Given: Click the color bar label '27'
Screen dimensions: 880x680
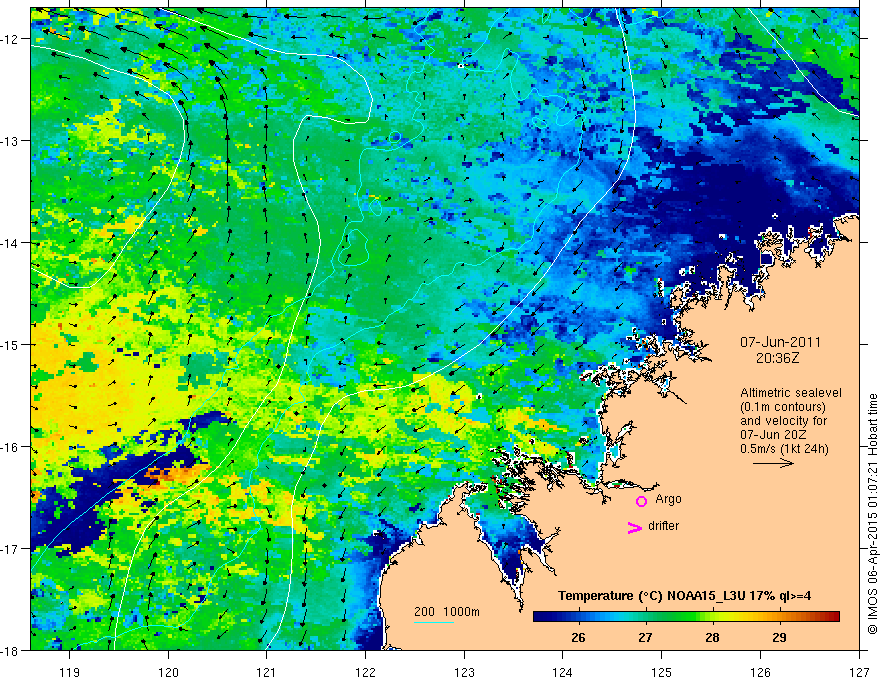Looking at the screenshot, I should [645, 637].
